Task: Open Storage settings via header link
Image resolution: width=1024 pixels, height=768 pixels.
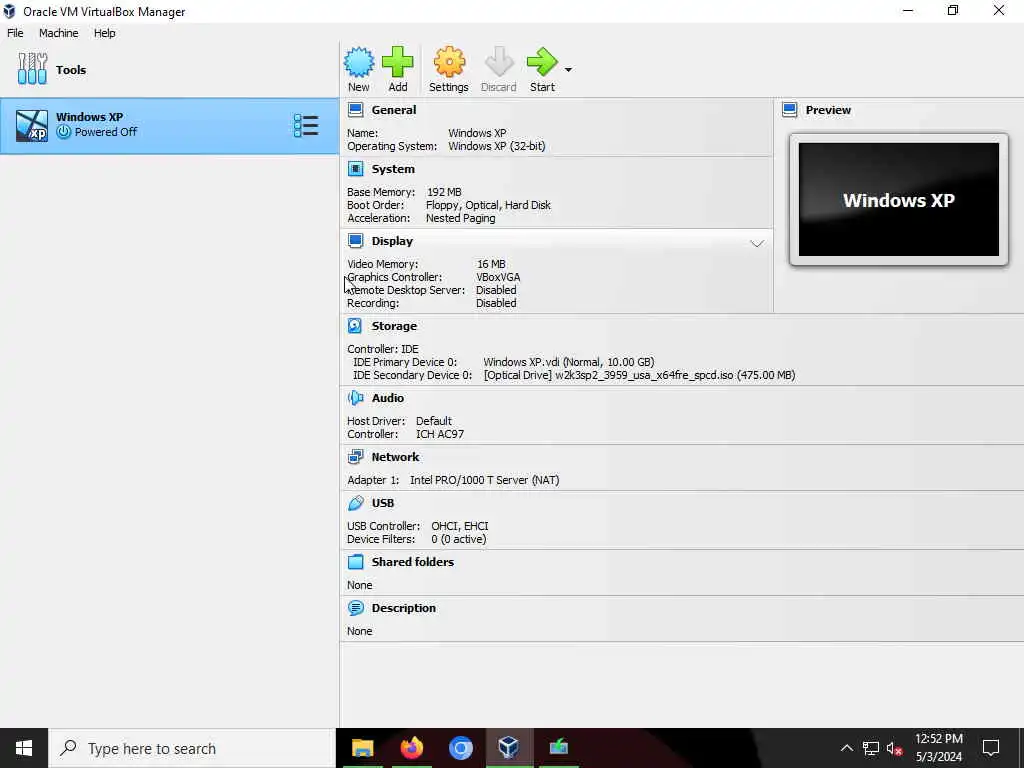Action: pos(394,326)
